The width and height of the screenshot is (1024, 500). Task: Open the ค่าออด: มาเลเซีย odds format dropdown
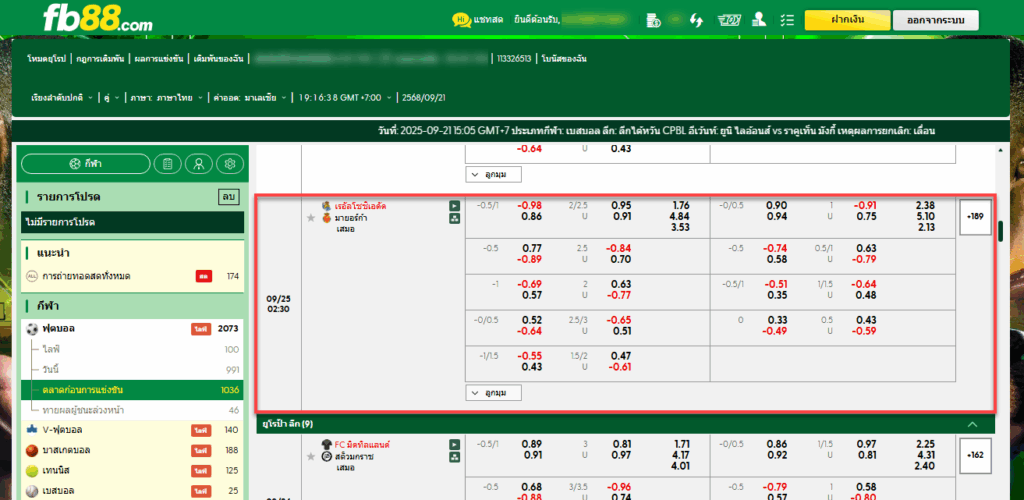tap(250, 98)
